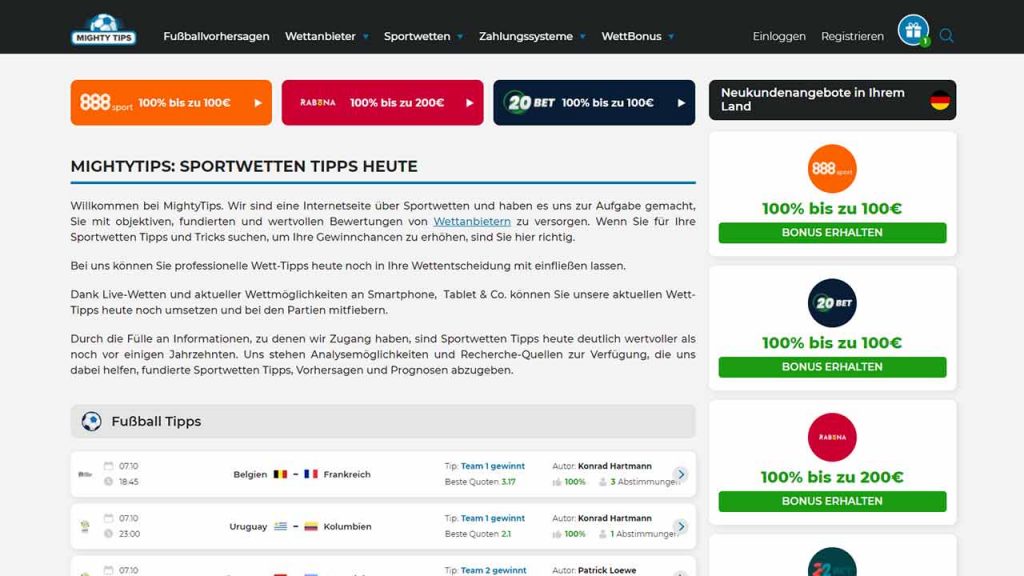Expand the Wettanbieter dropdown arrow
The width and height of the screenshot is (1024, 576).
click(x=366, y=37)
